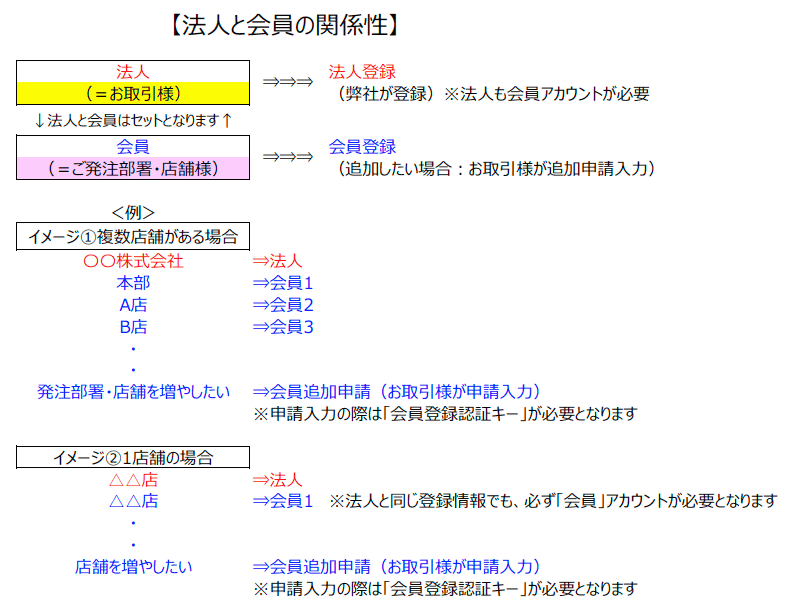Click the pink (=ご発注部署・店舗様) cell
The image size is (796, 615).
pos(133,168)
